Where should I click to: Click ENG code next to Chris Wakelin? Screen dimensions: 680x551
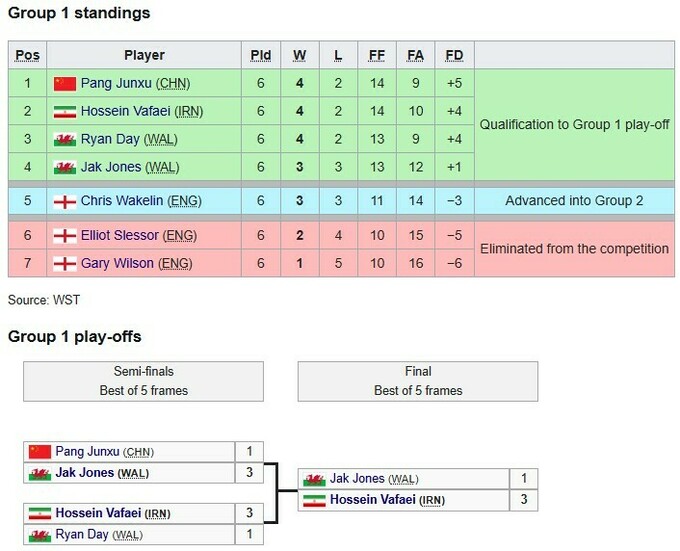click(186, 200)
